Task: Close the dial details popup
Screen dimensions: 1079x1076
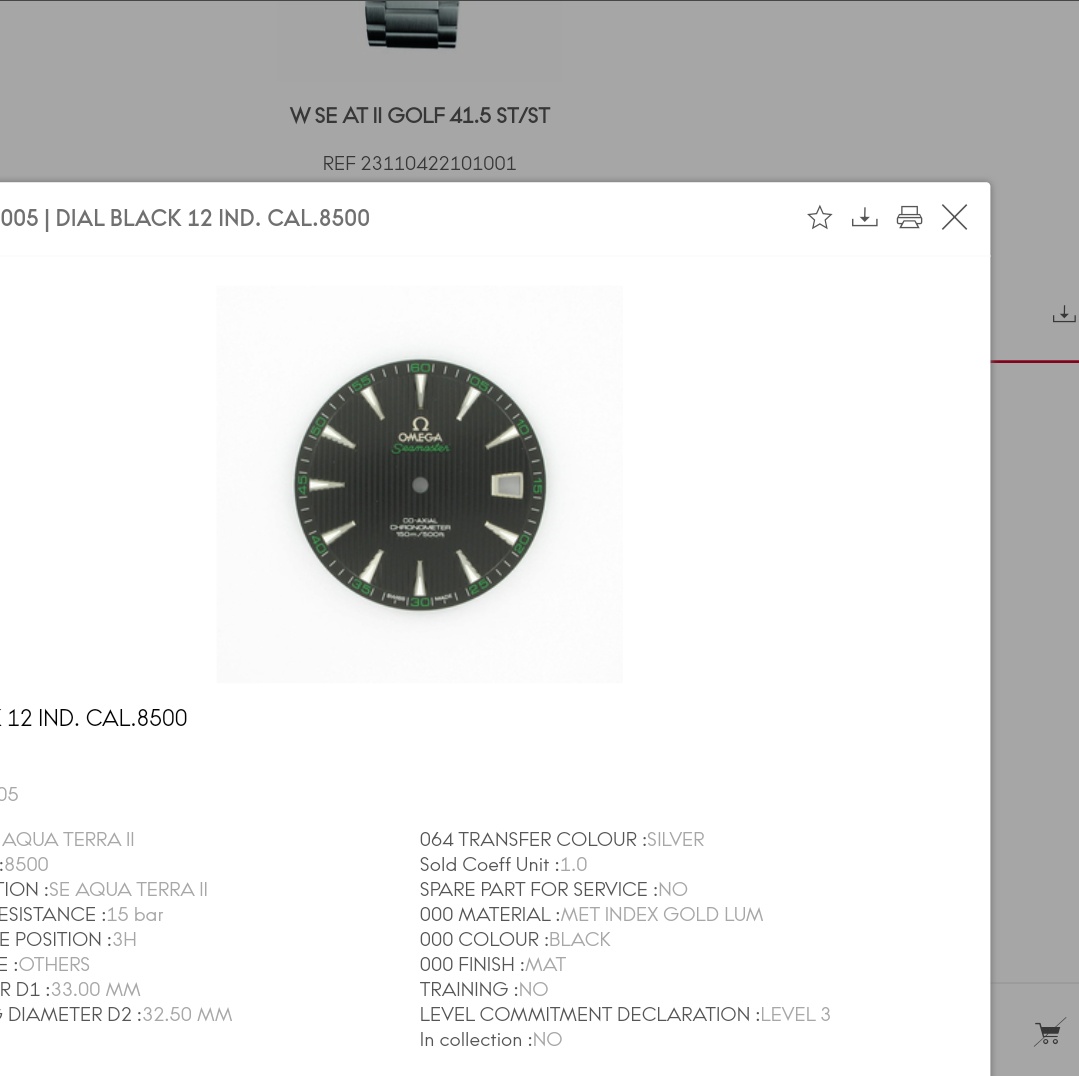Action: pyautogui.click(x=954, y=217)
